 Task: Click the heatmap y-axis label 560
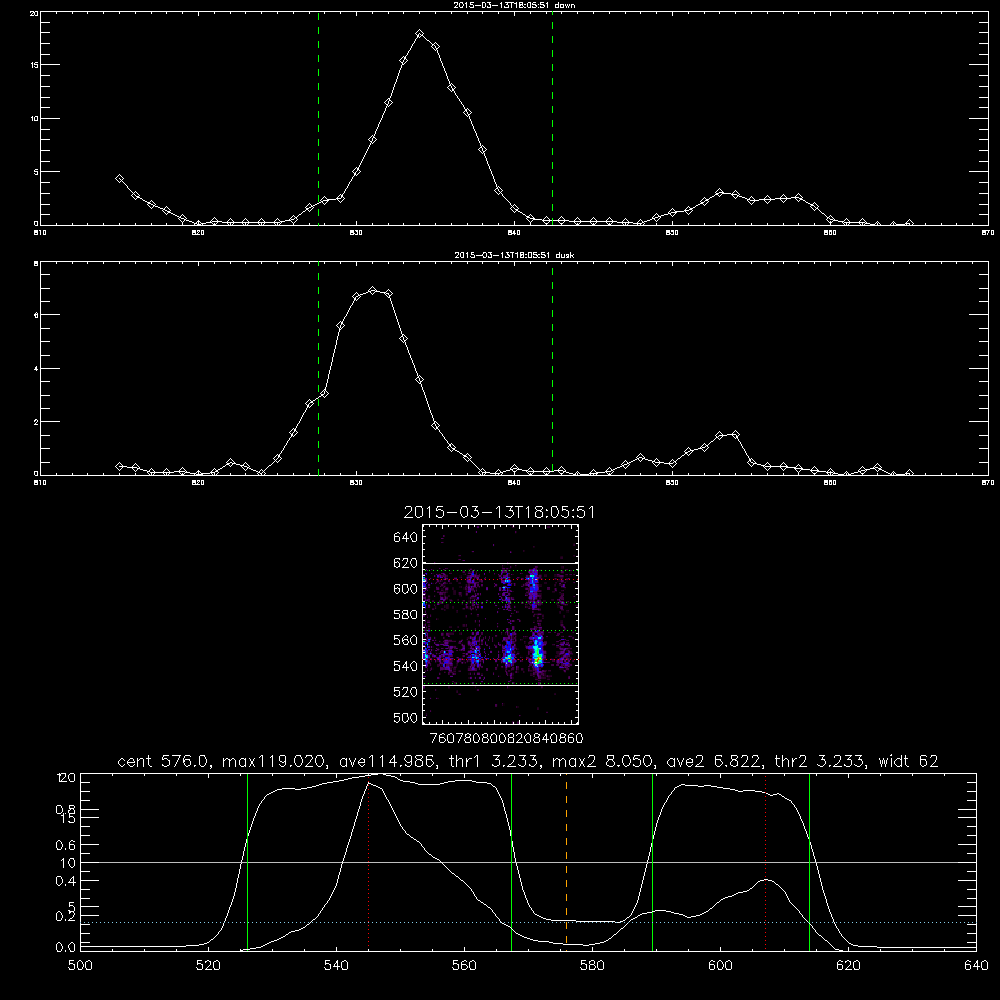(406, 640)
